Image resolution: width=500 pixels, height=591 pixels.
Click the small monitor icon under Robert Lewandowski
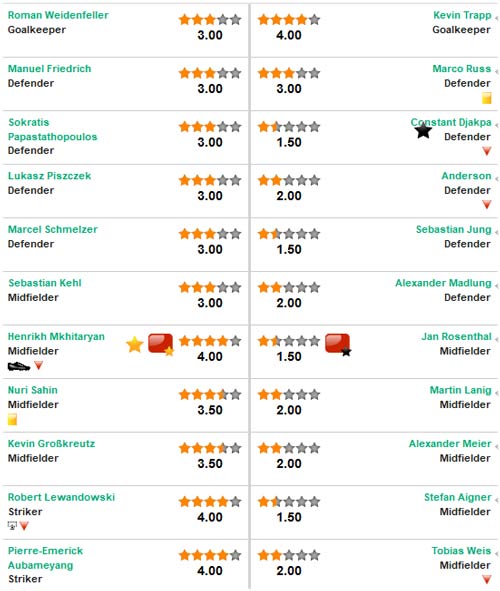(12, 525)
